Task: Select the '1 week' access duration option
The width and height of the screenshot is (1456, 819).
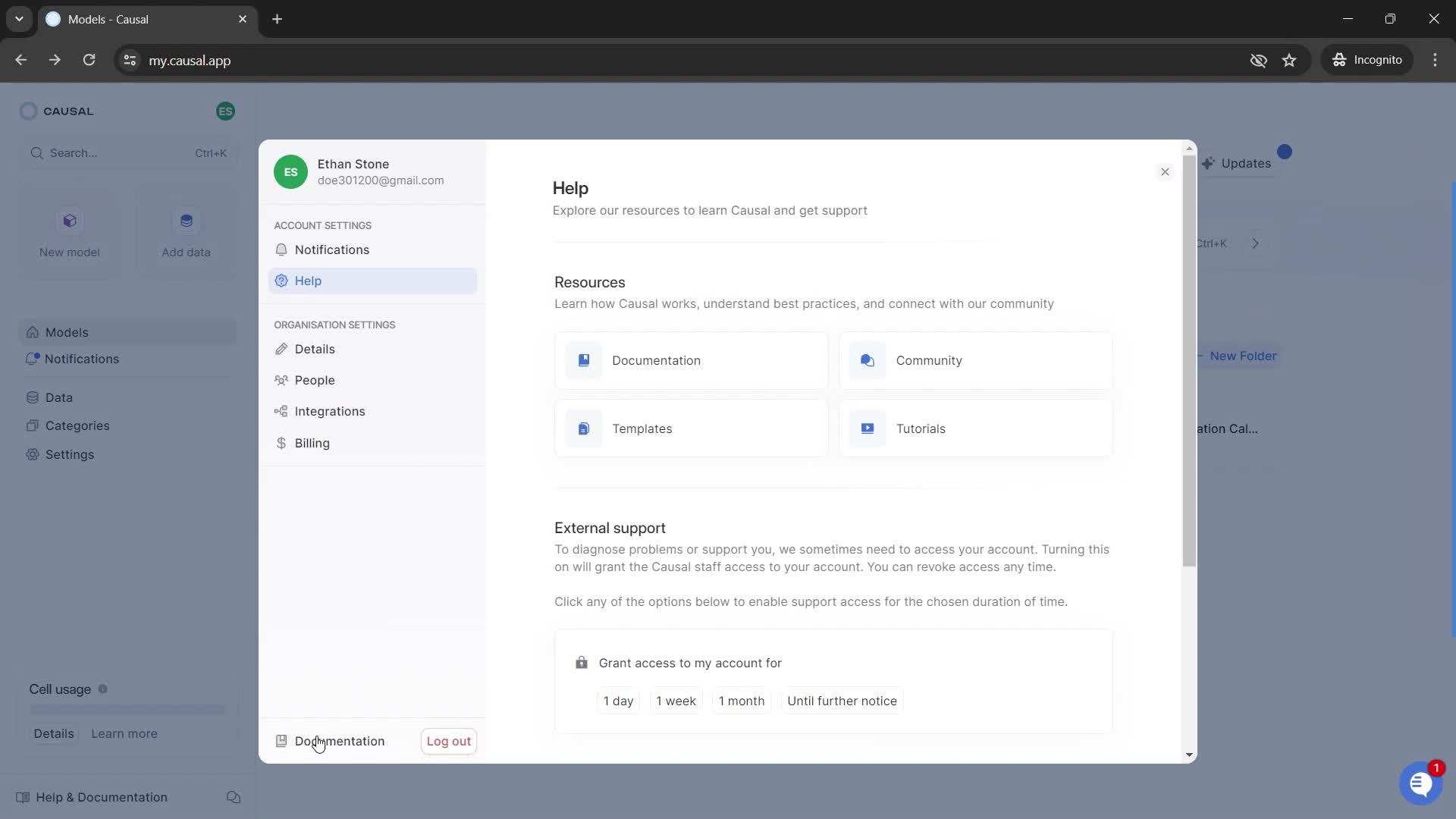Action: coord(676,700)
